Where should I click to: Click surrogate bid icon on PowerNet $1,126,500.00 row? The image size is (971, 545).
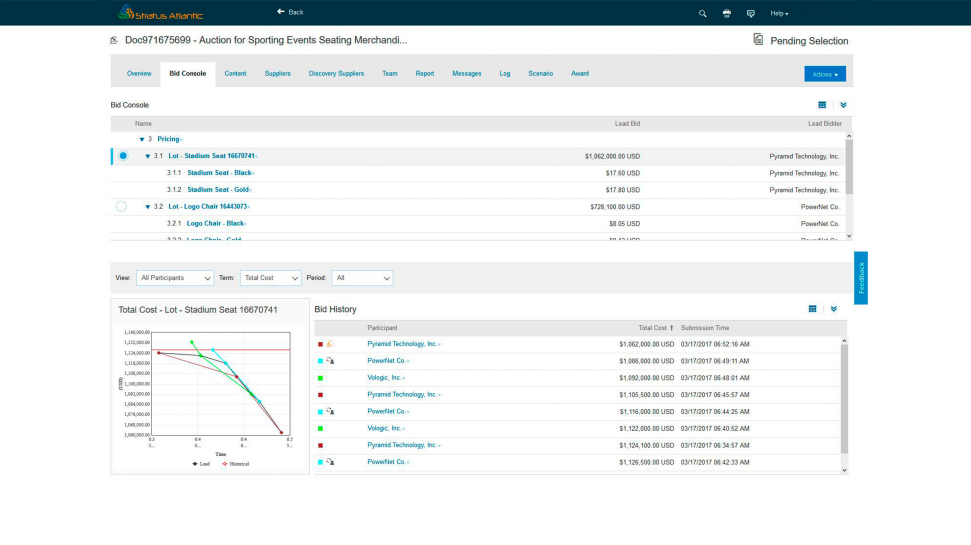330,462
